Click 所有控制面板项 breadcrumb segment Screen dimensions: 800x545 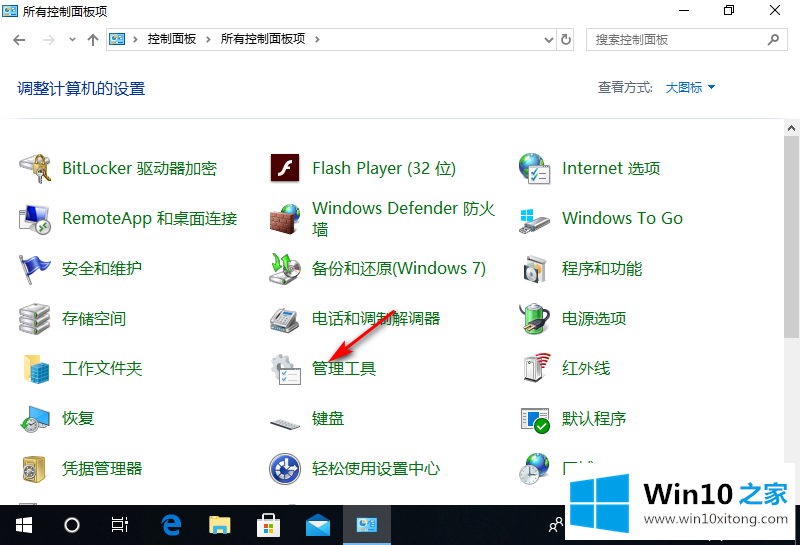coord(263,39)
